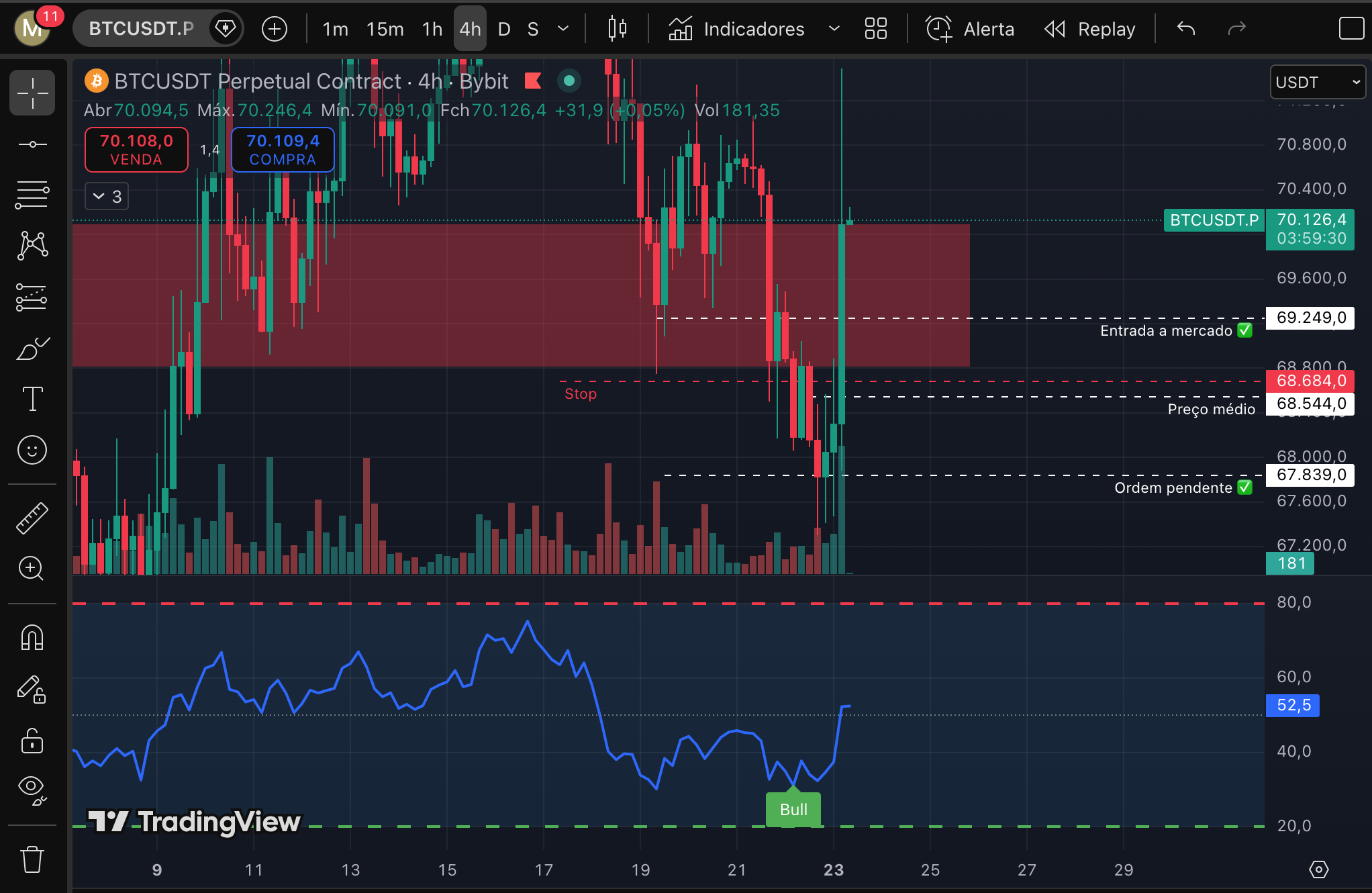Viewport: 1372px width, 893px height.
Task: Select the crosshair cursor tool
Action: coord(32,93)
